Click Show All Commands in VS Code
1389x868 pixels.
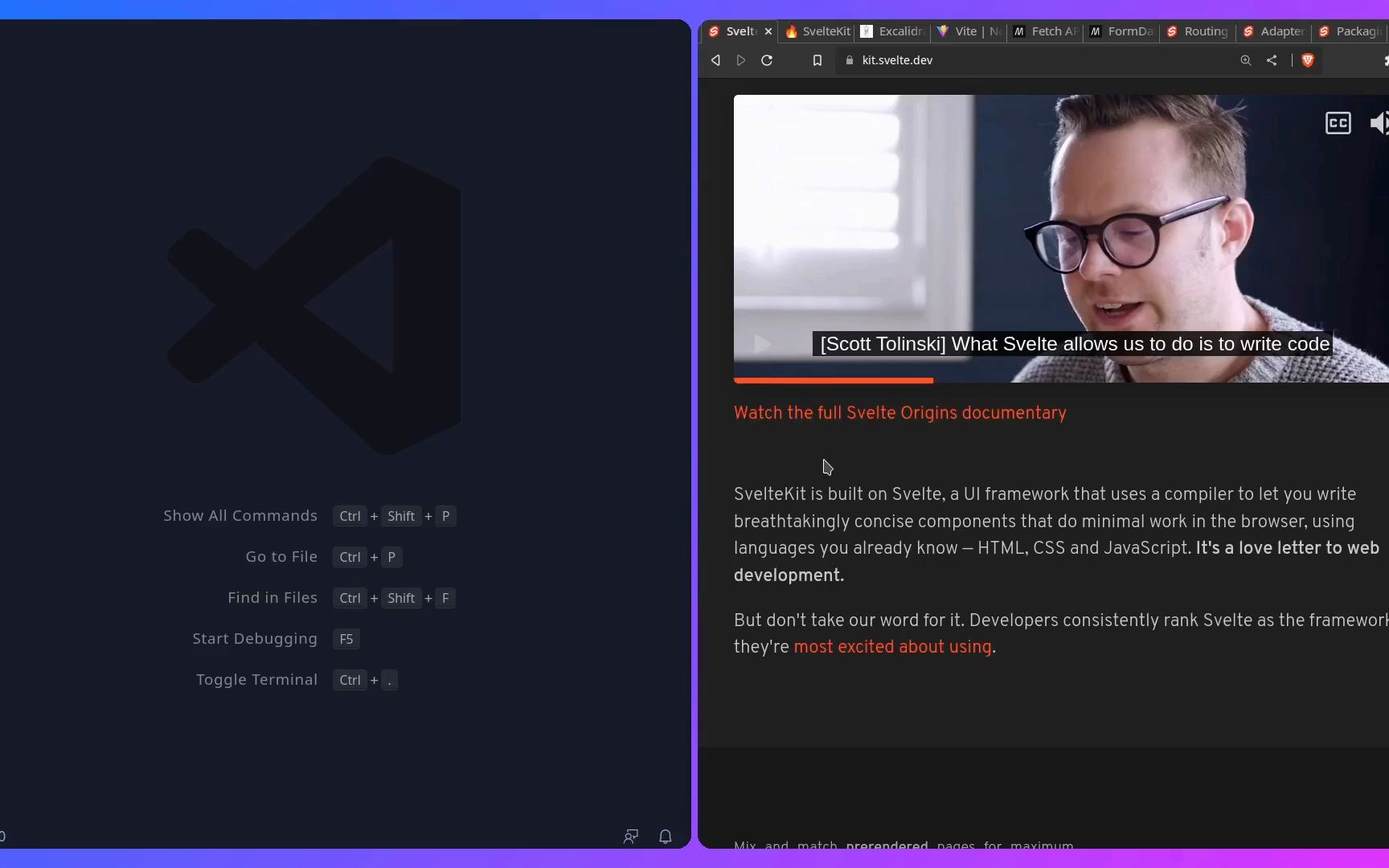[x=240, y=516]
